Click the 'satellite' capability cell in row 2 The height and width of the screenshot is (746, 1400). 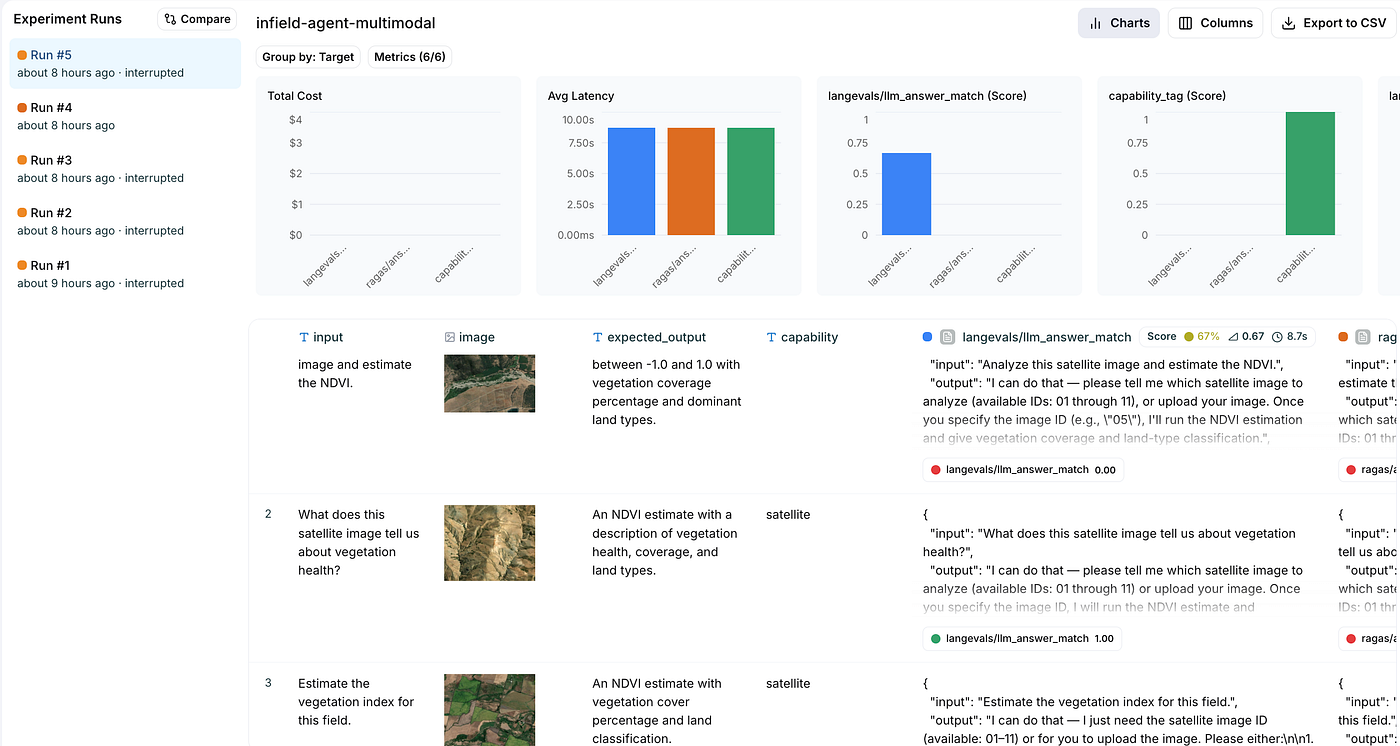pyautogui.click(x=788, y=515)
